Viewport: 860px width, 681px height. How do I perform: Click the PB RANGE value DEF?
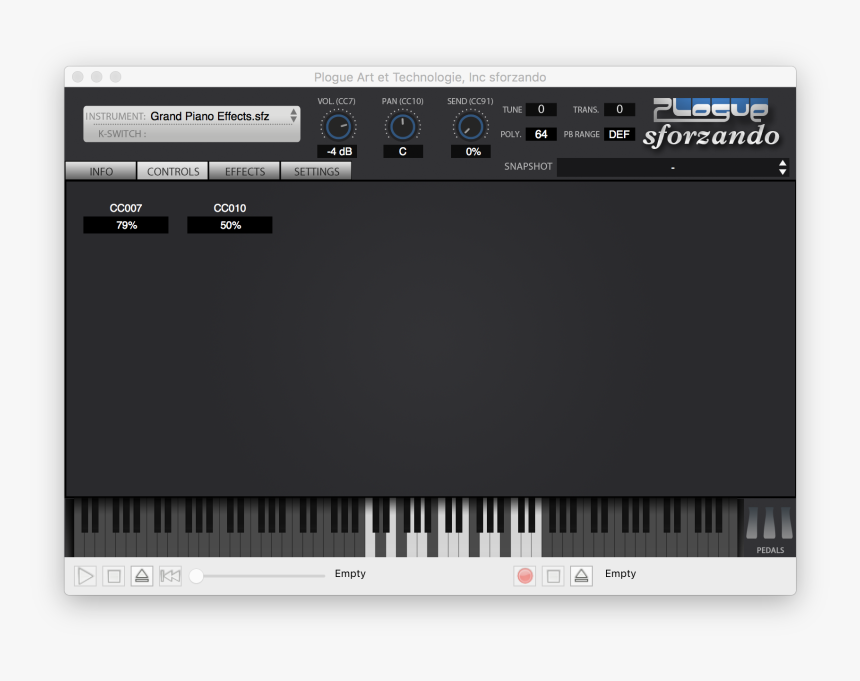coord(619,134)
